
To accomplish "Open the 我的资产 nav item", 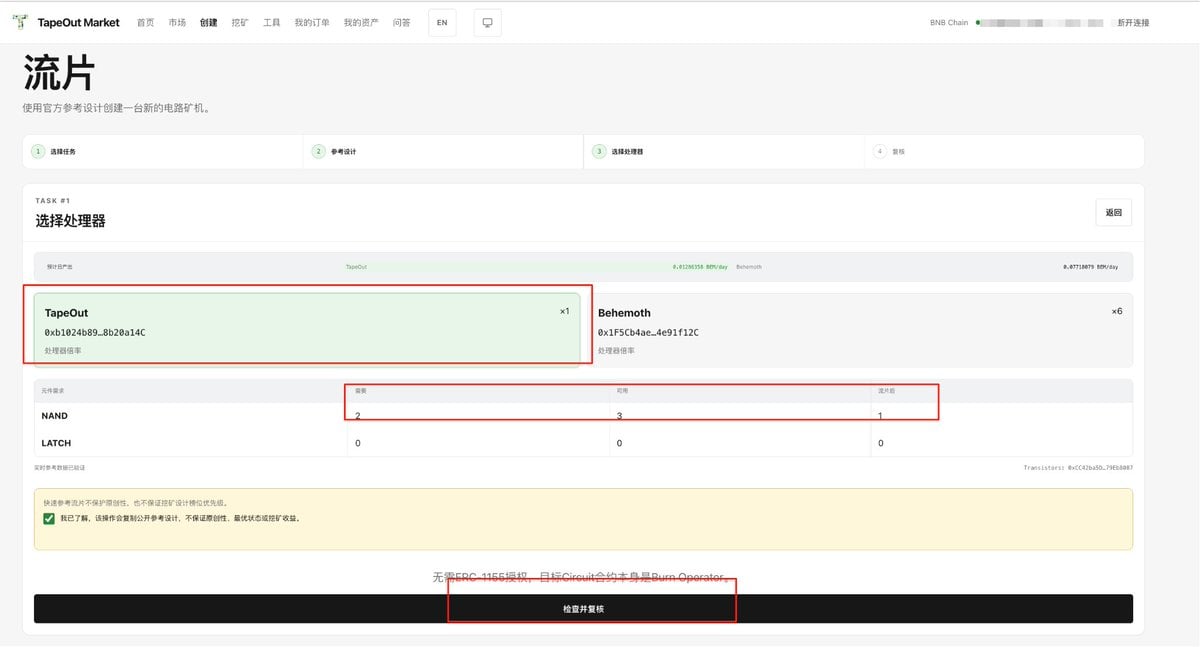I will coord(361,22).
